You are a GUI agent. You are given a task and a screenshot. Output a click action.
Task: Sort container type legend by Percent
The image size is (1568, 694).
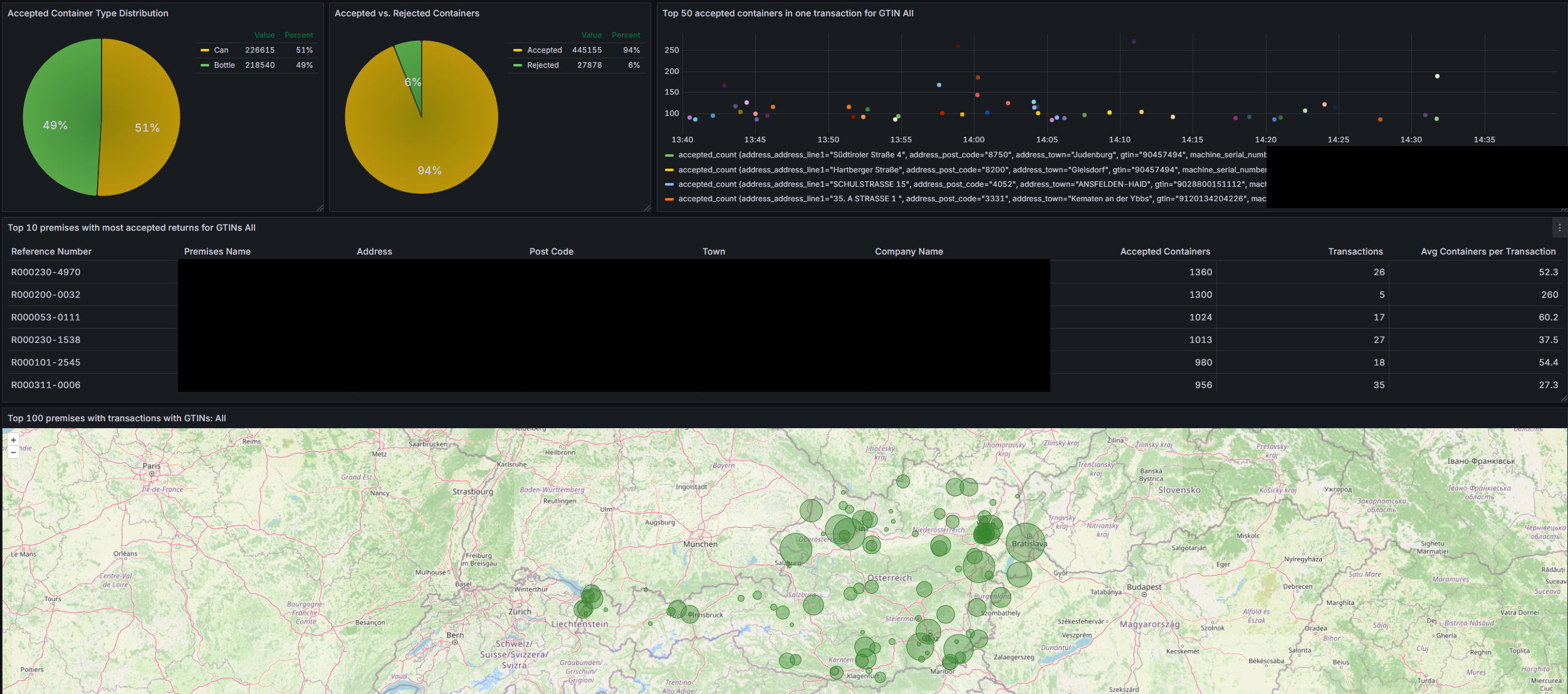[x=299, y=35]
